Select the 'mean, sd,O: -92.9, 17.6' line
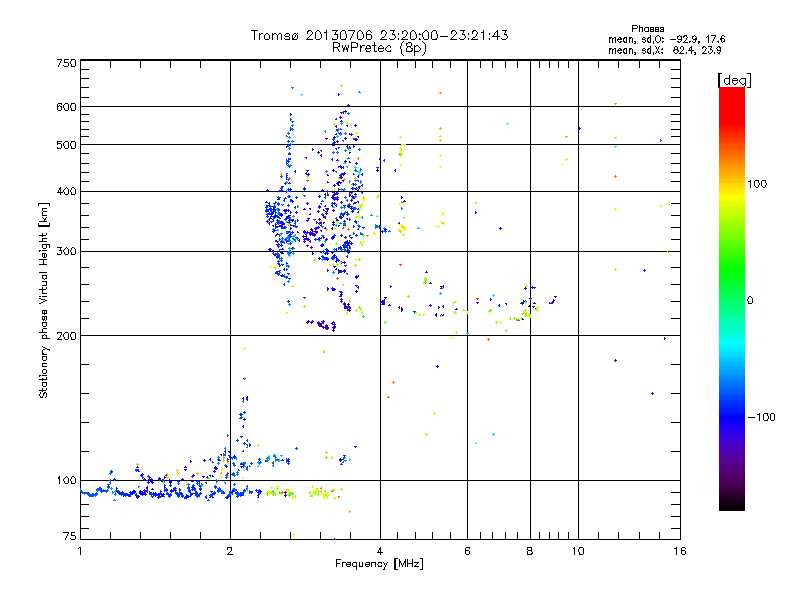 [666, 39]
